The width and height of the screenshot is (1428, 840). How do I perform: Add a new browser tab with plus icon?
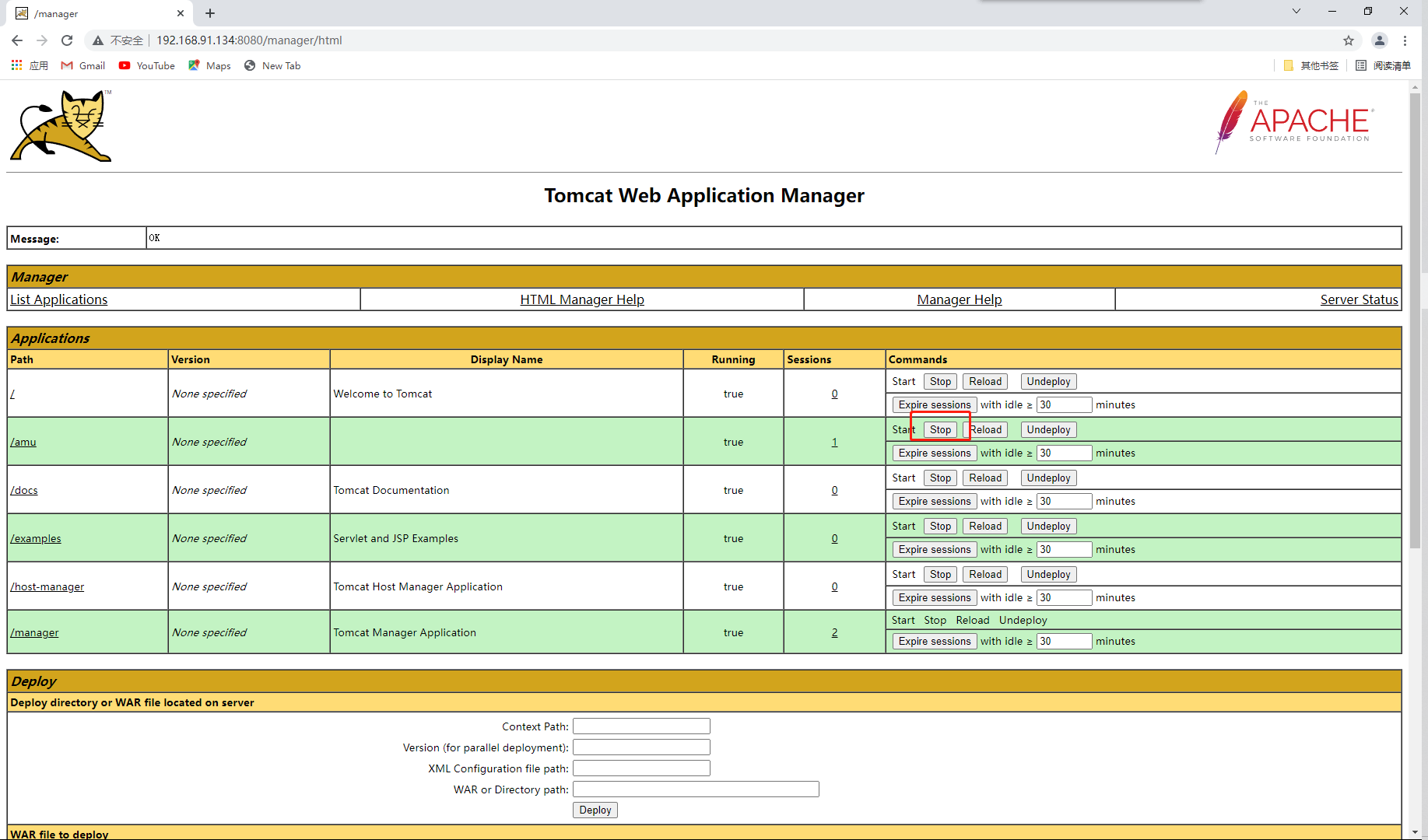[210, 13]
